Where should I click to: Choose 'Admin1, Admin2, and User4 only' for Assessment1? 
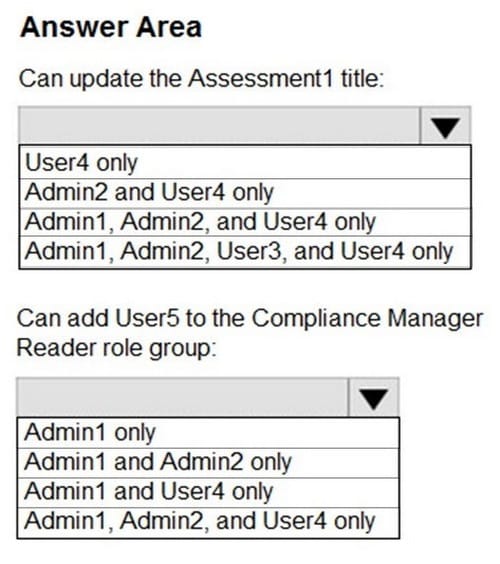245,222
